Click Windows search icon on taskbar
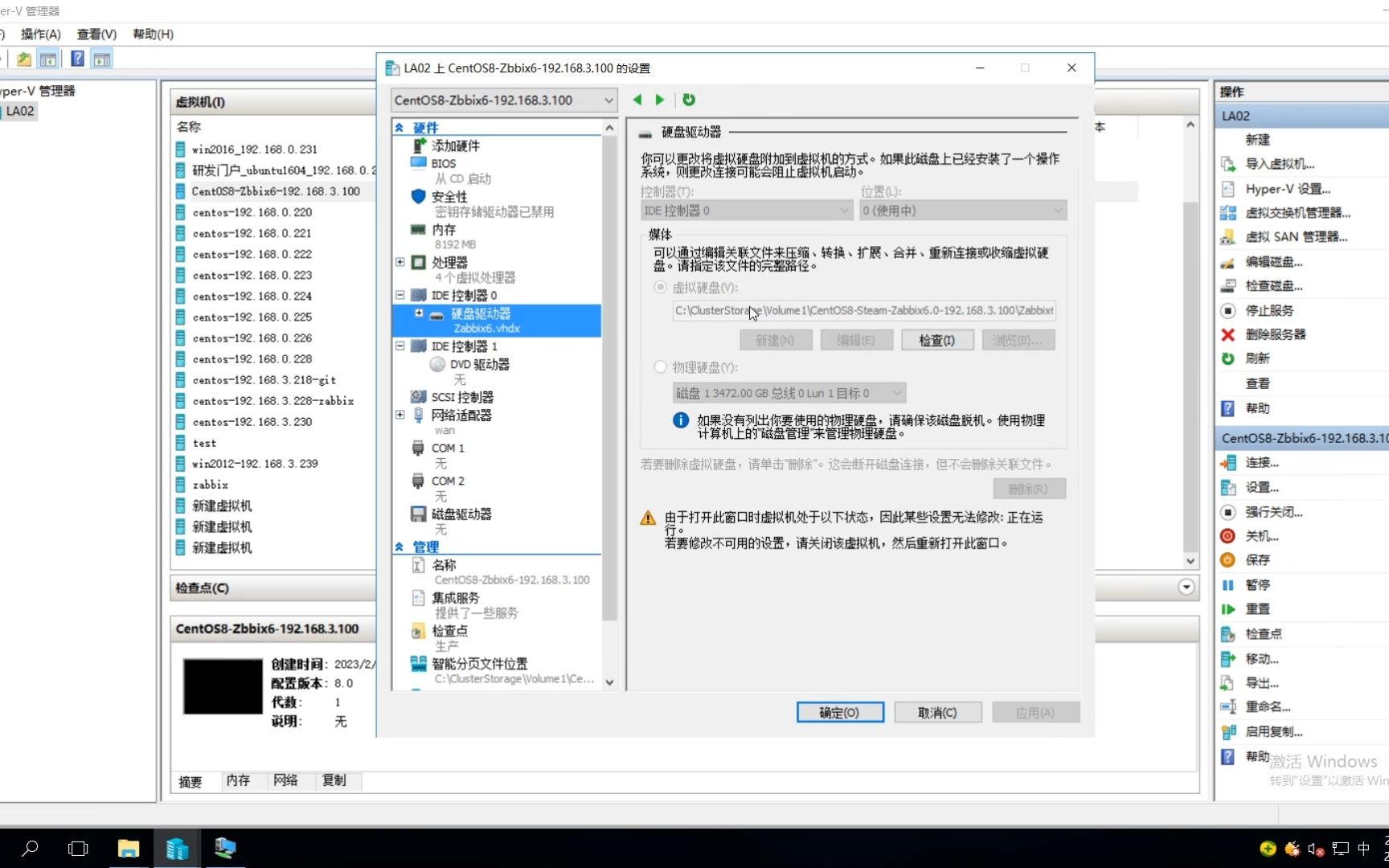This screenshot has width=1389, height=868. coord(30,849)
